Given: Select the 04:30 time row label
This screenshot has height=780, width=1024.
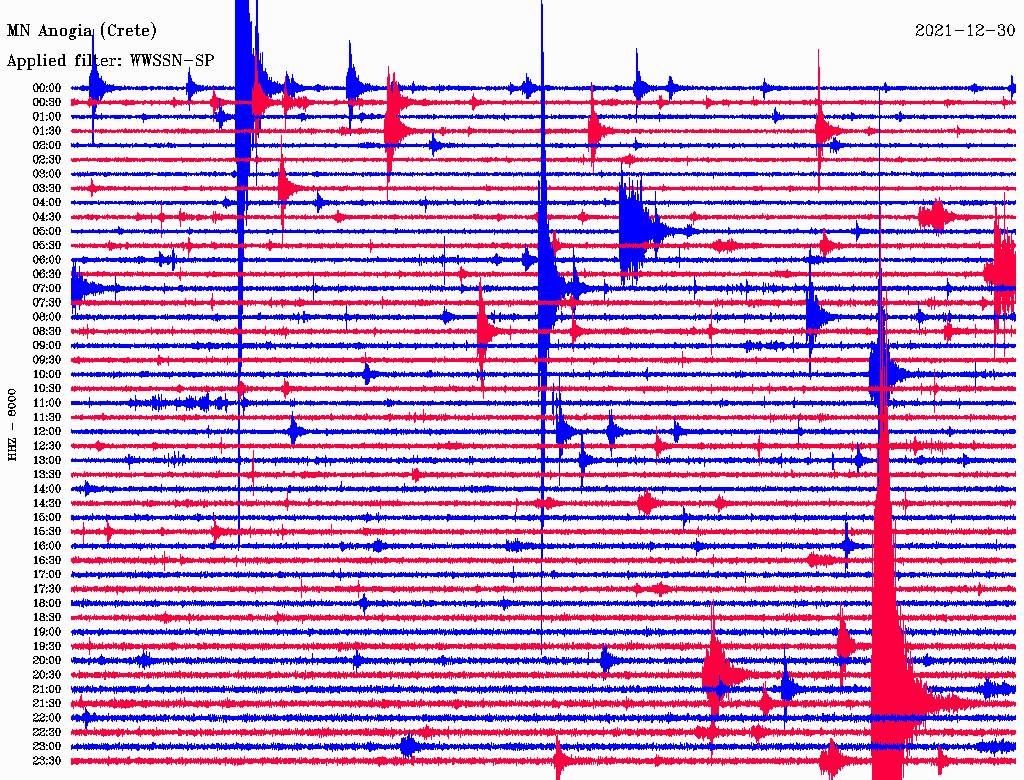Looking at the screenshot, I should pos(47,217).
